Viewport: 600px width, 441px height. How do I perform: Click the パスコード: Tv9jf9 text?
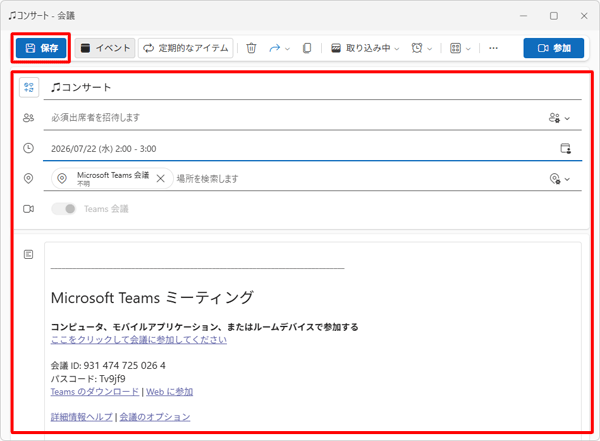[x=88, y=379]
